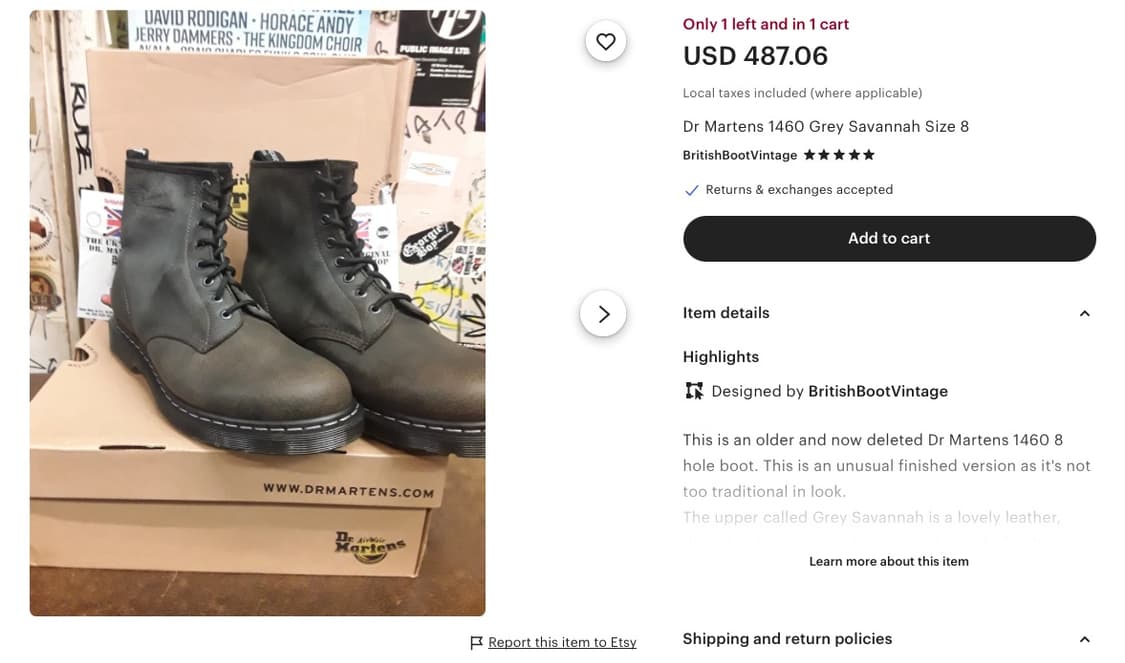Viewport: 1125px width, 663px height.
Task: Click Shipping and return policies heading
Action: pos(787,639)
